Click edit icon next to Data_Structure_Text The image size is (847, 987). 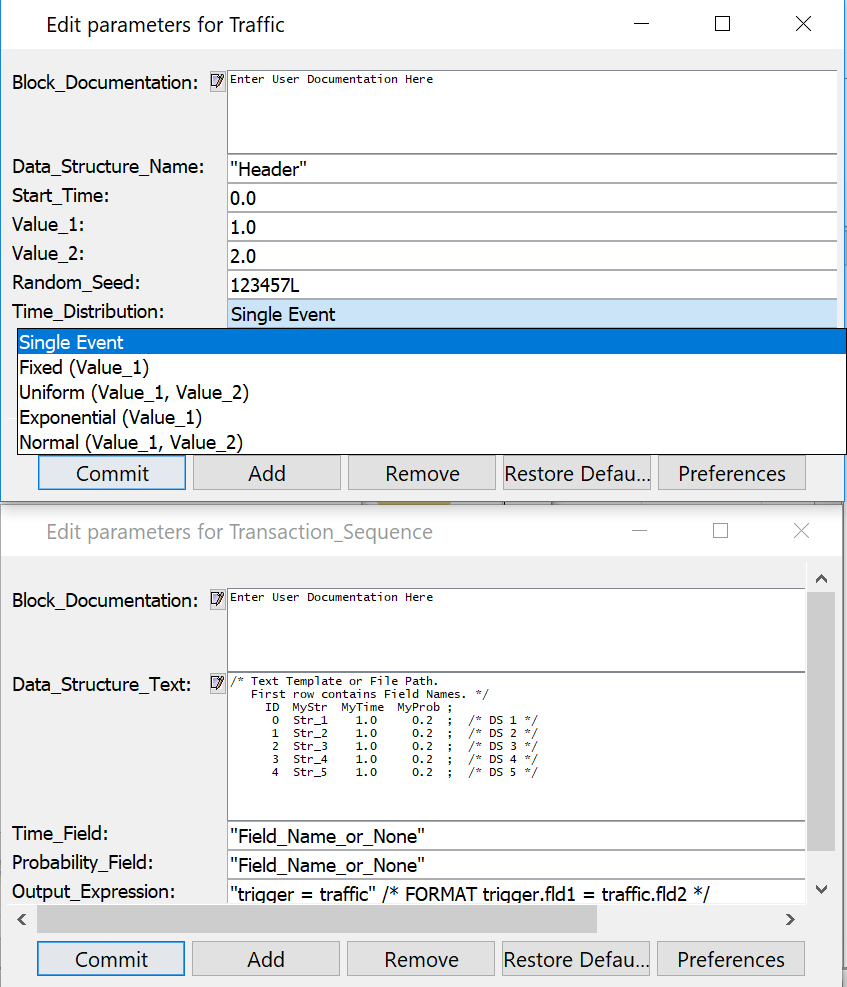[217, 684]
